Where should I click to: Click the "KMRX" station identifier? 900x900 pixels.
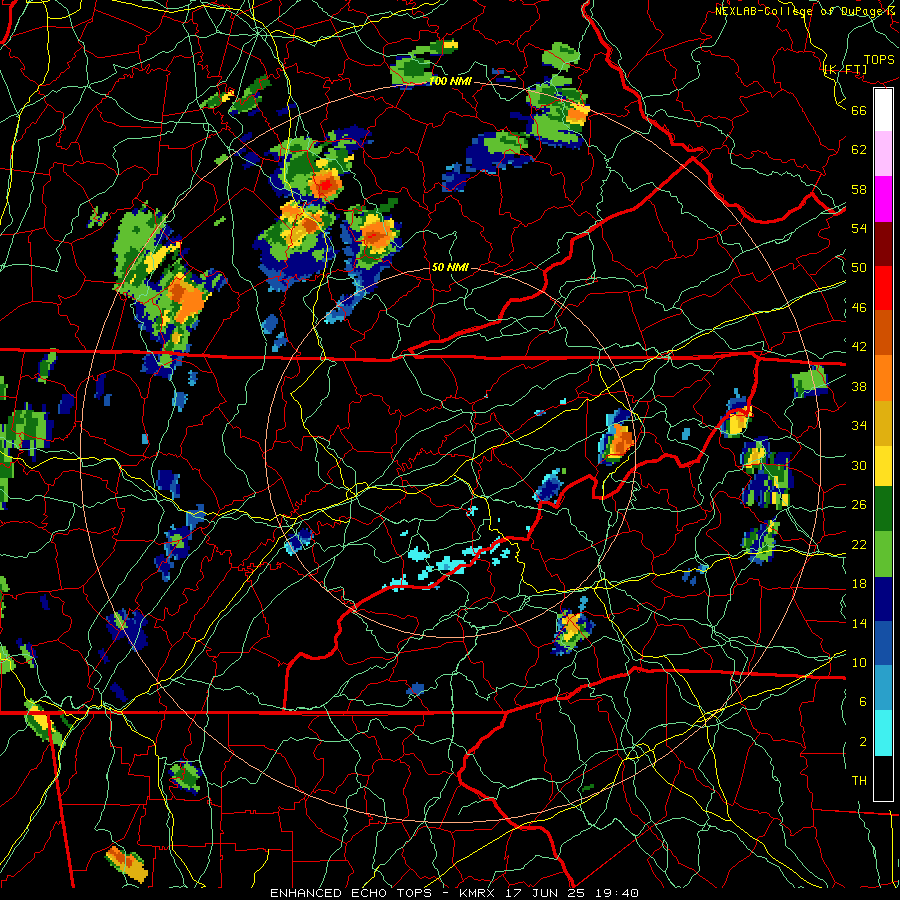tap(480, 893)
